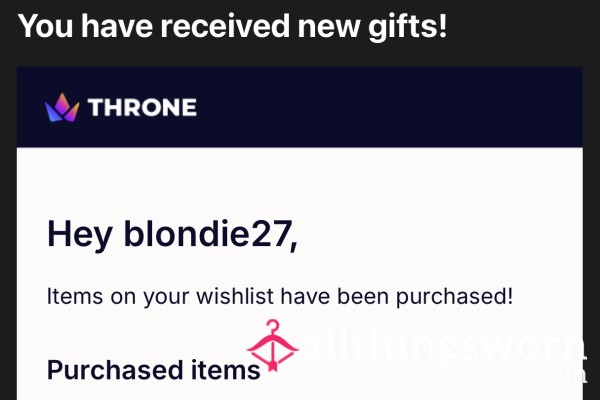
Task: Click the word 'Hey' in the greeting
Action: pyautogui.click(x=80, y=234)
